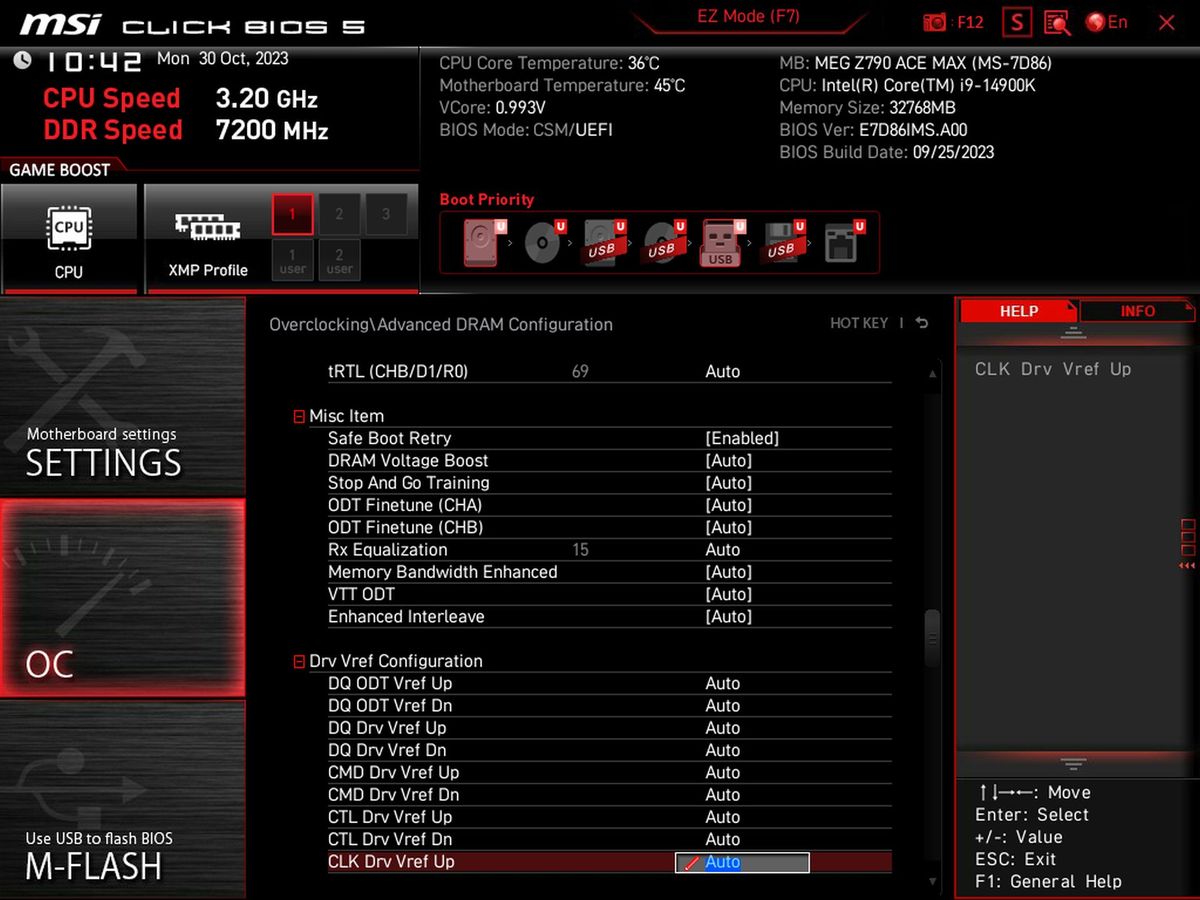The width and height of the screenshot is (1200, 900).
Task: Select CTL Drv Vref Dn setting
Action: point(609,840)
